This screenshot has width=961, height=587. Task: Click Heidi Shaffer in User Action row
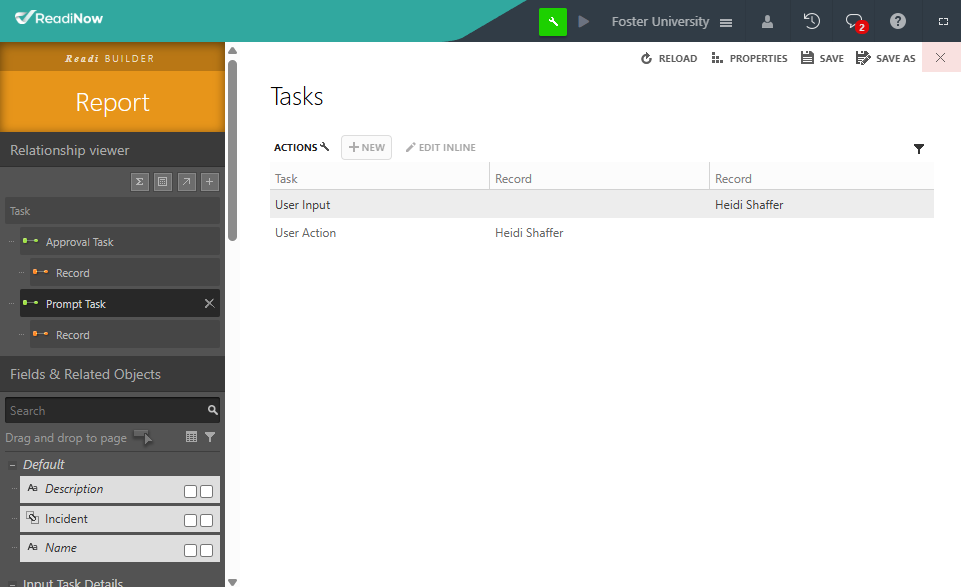(529, 233)
